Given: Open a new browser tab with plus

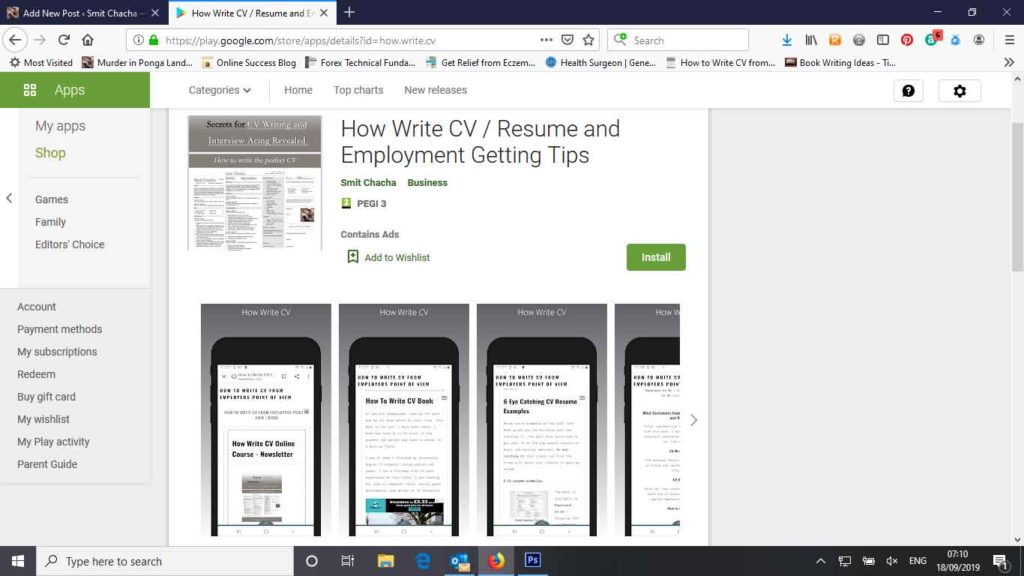Looking at the screenshot, I should coord(349,12).
